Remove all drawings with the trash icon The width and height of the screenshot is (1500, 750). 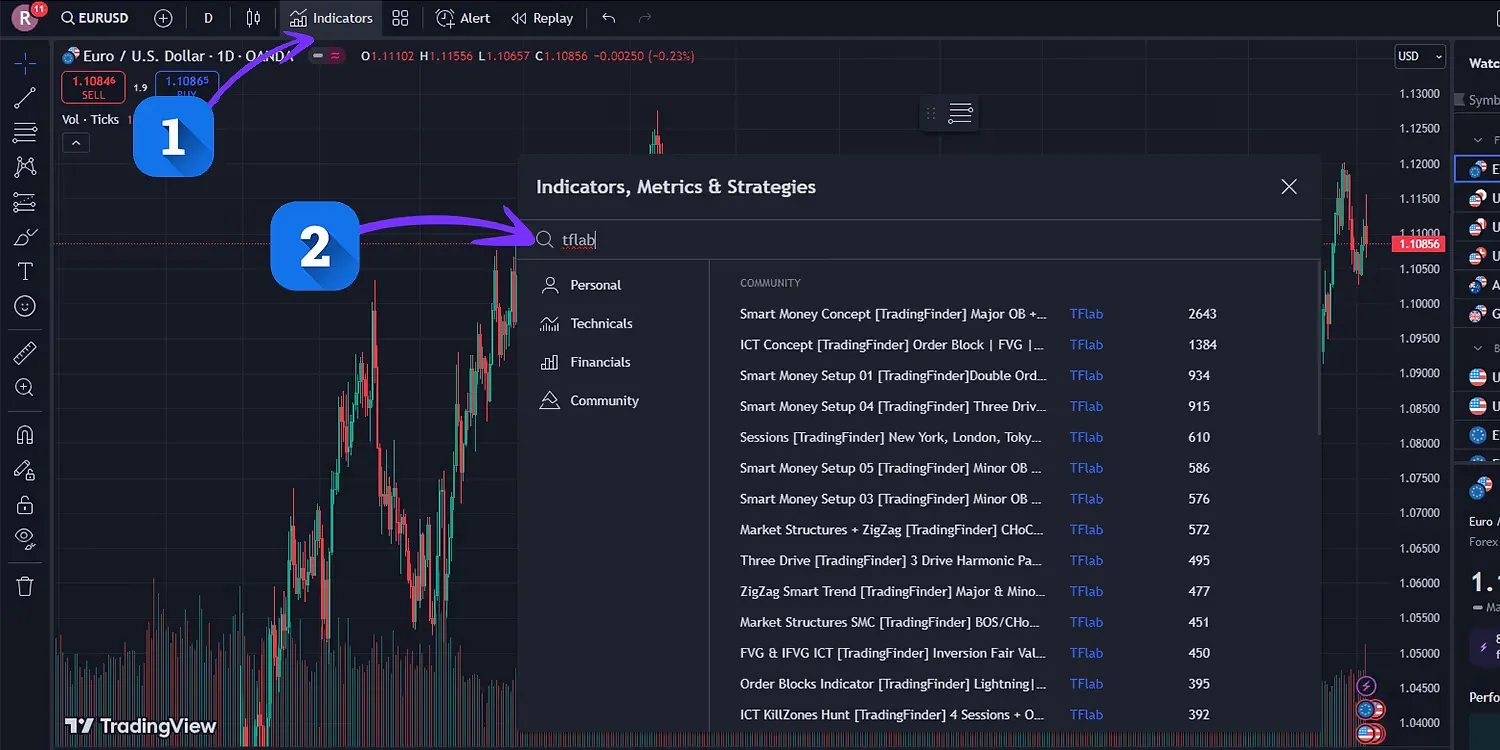tap(25, 587)
